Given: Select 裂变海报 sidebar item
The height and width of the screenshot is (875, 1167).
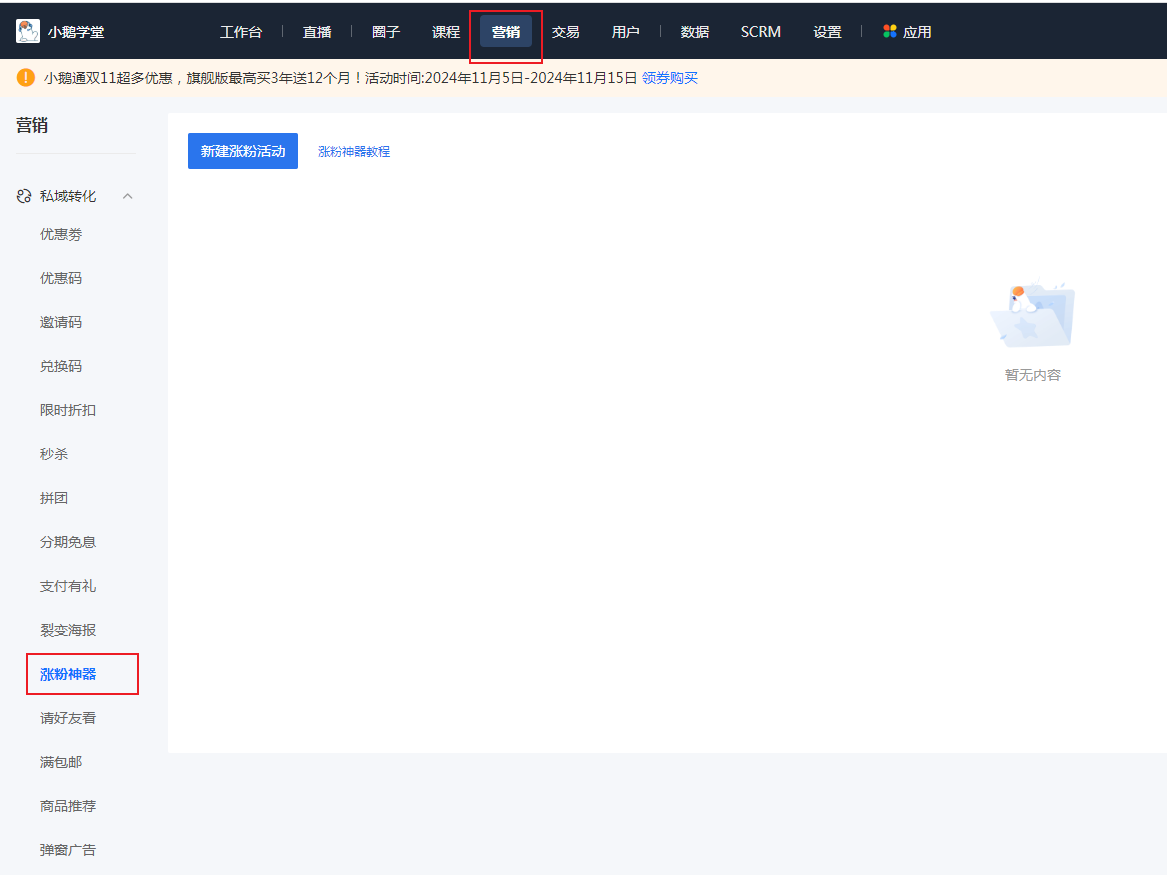Looking at the screenshot, I should point(68,630).
